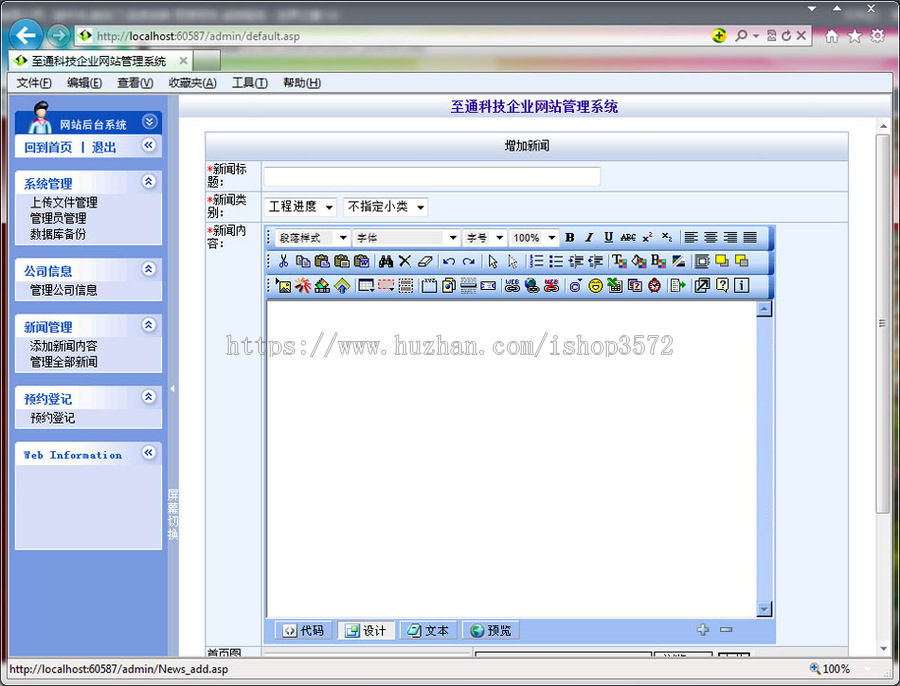The image size is (900, 686).
Task: Open the font (字体) dropdown
Action: point(406,238)
